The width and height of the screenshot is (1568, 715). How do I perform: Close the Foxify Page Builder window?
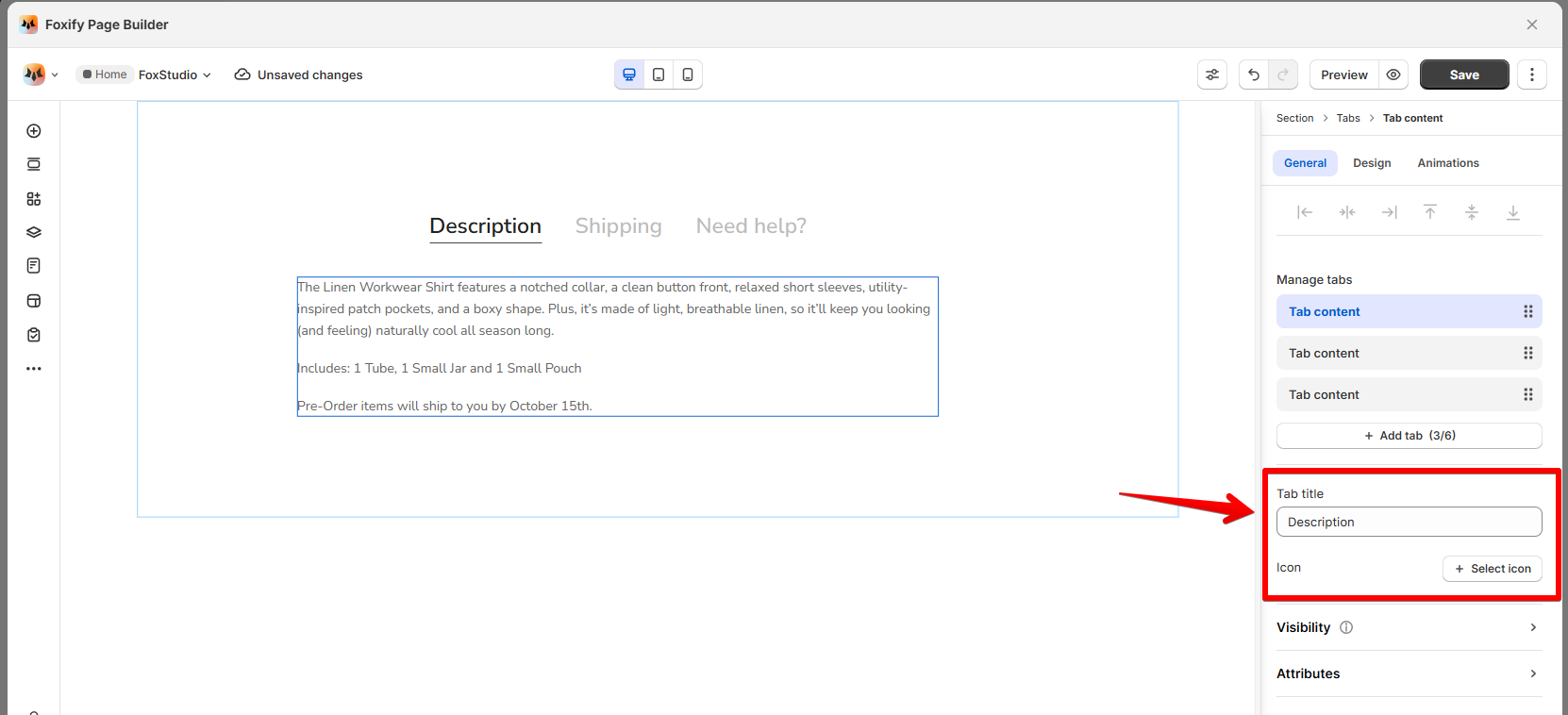1532,25
